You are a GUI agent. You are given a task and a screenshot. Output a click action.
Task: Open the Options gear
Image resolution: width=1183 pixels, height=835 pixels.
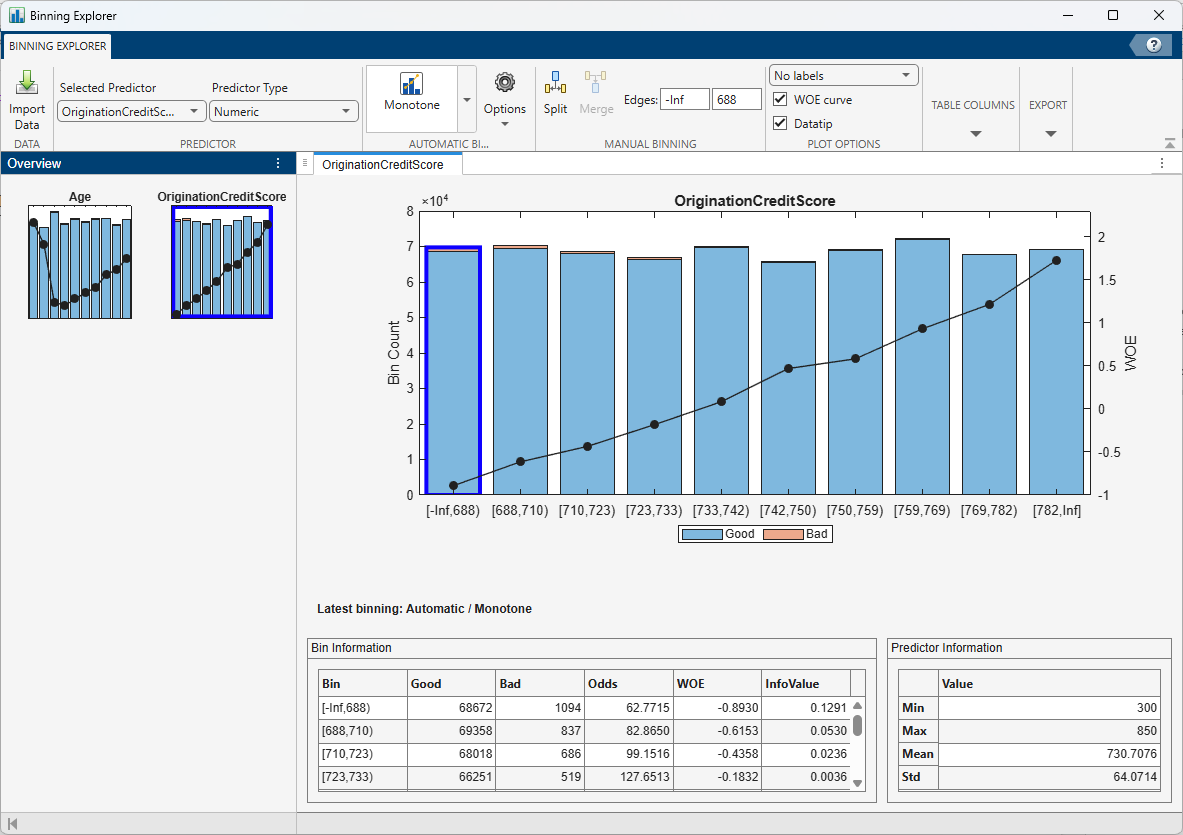[505, 82]
